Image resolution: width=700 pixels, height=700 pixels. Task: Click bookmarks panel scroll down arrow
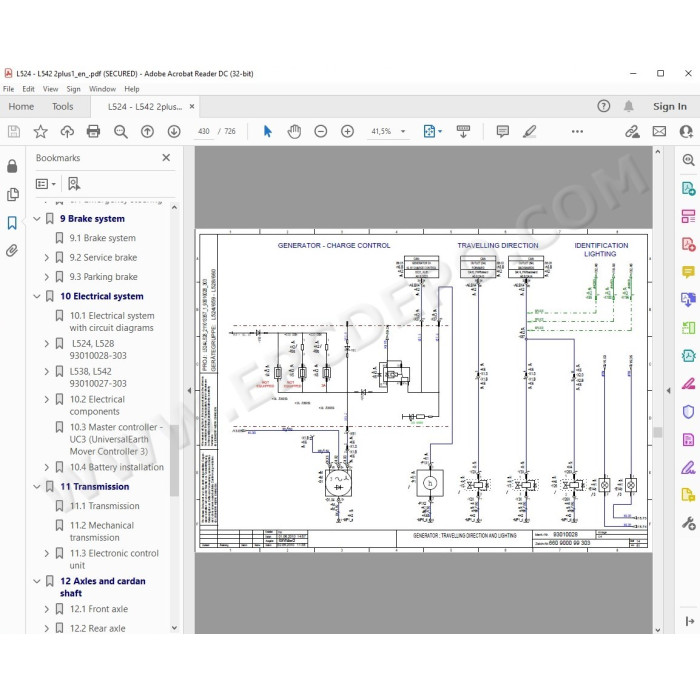coord(174,627)
